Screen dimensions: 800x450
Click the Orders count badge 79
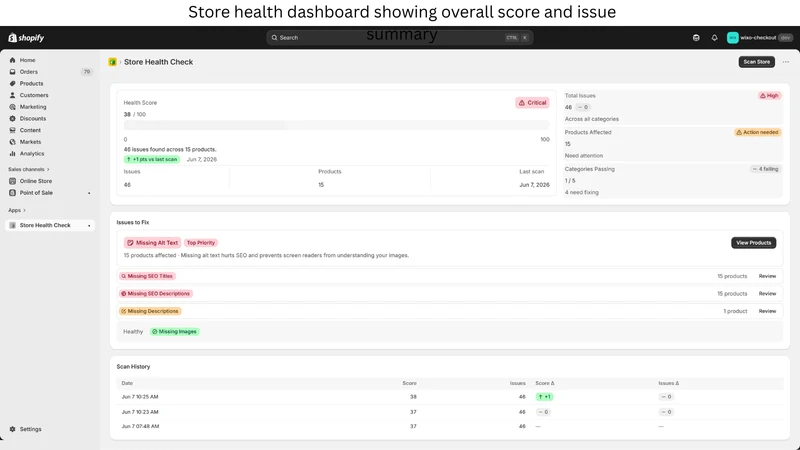point(87,72)
